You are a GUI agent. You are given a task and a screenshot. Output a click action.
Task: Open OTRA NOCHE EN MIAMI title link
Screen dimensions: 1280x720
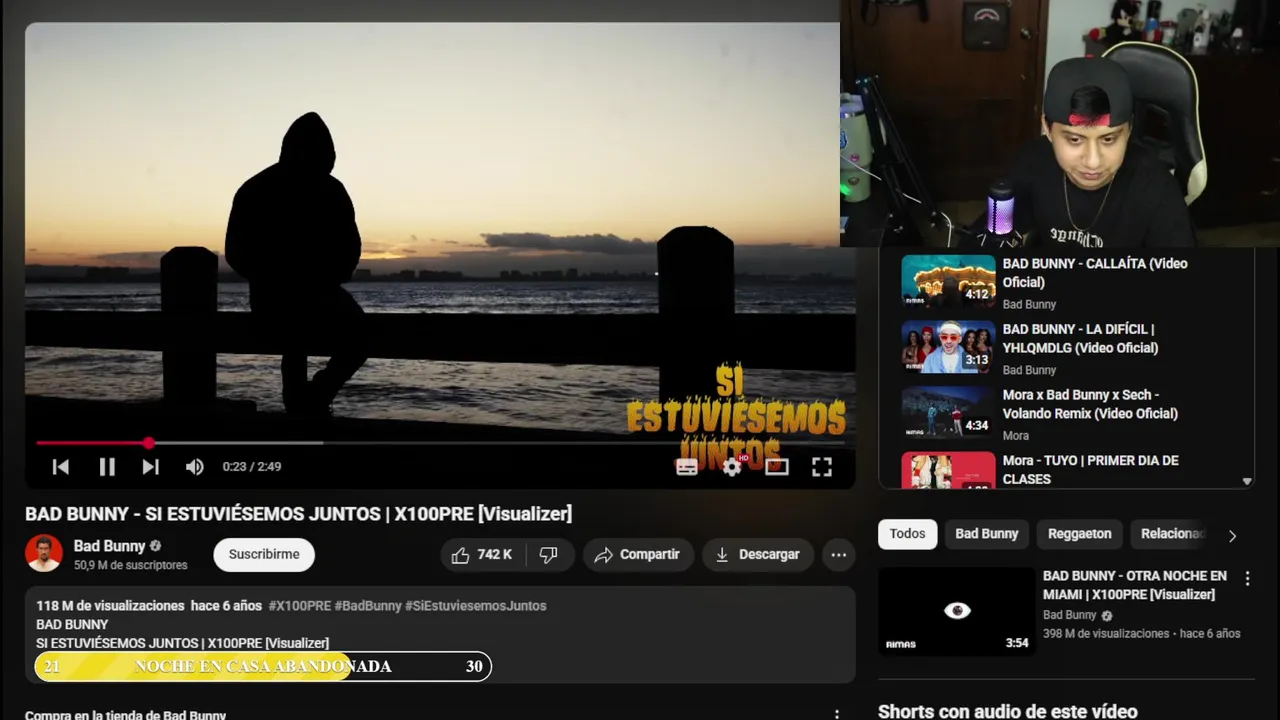pyautogui.click(x=1135, y=585)
